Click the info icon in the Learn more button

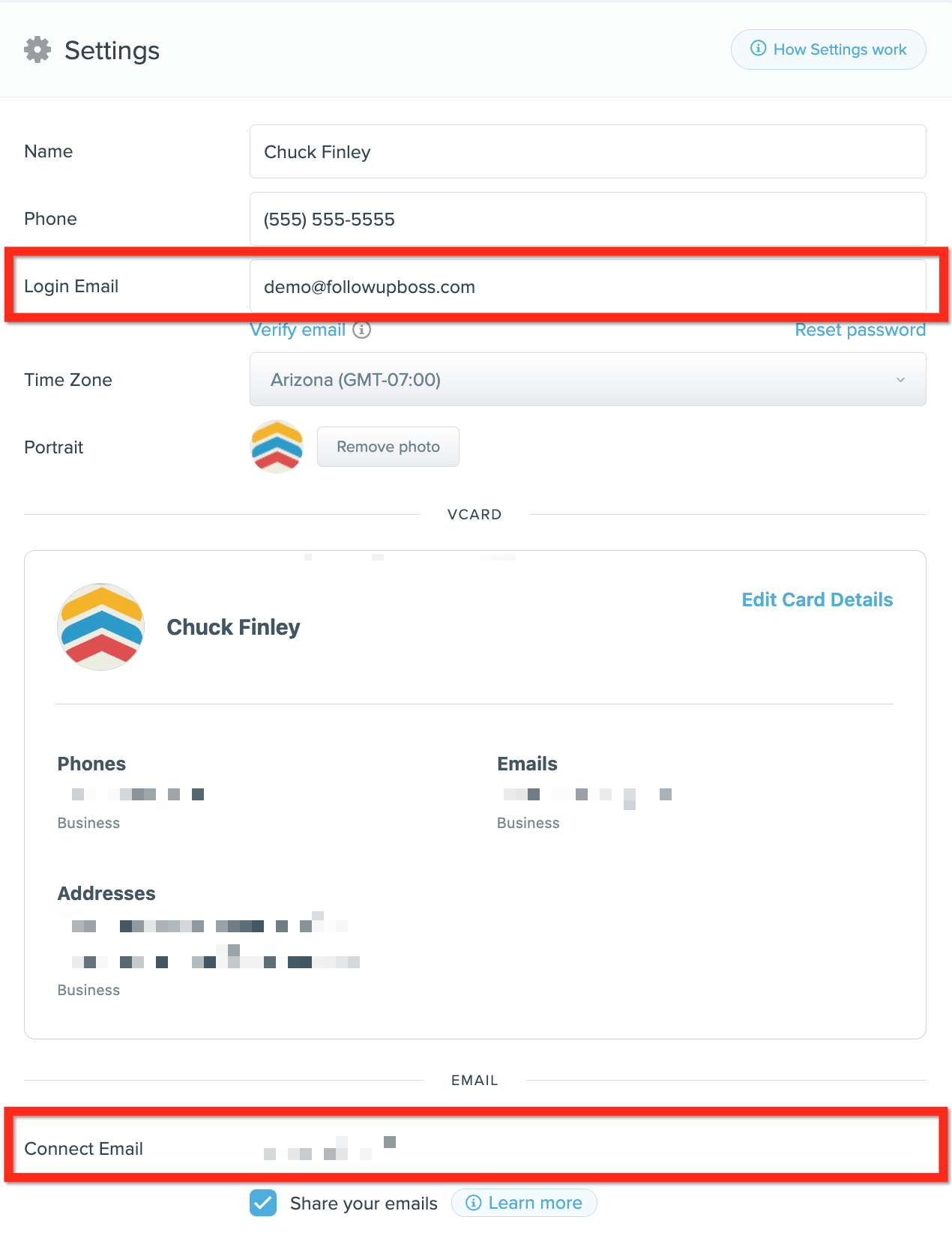[473, 1203]
